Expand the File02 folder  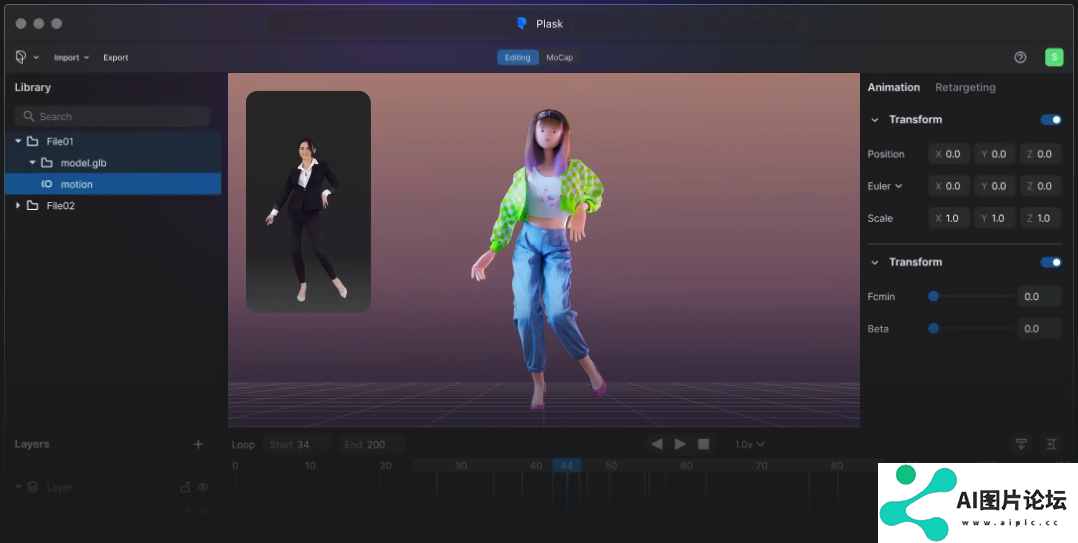[18, 206]
